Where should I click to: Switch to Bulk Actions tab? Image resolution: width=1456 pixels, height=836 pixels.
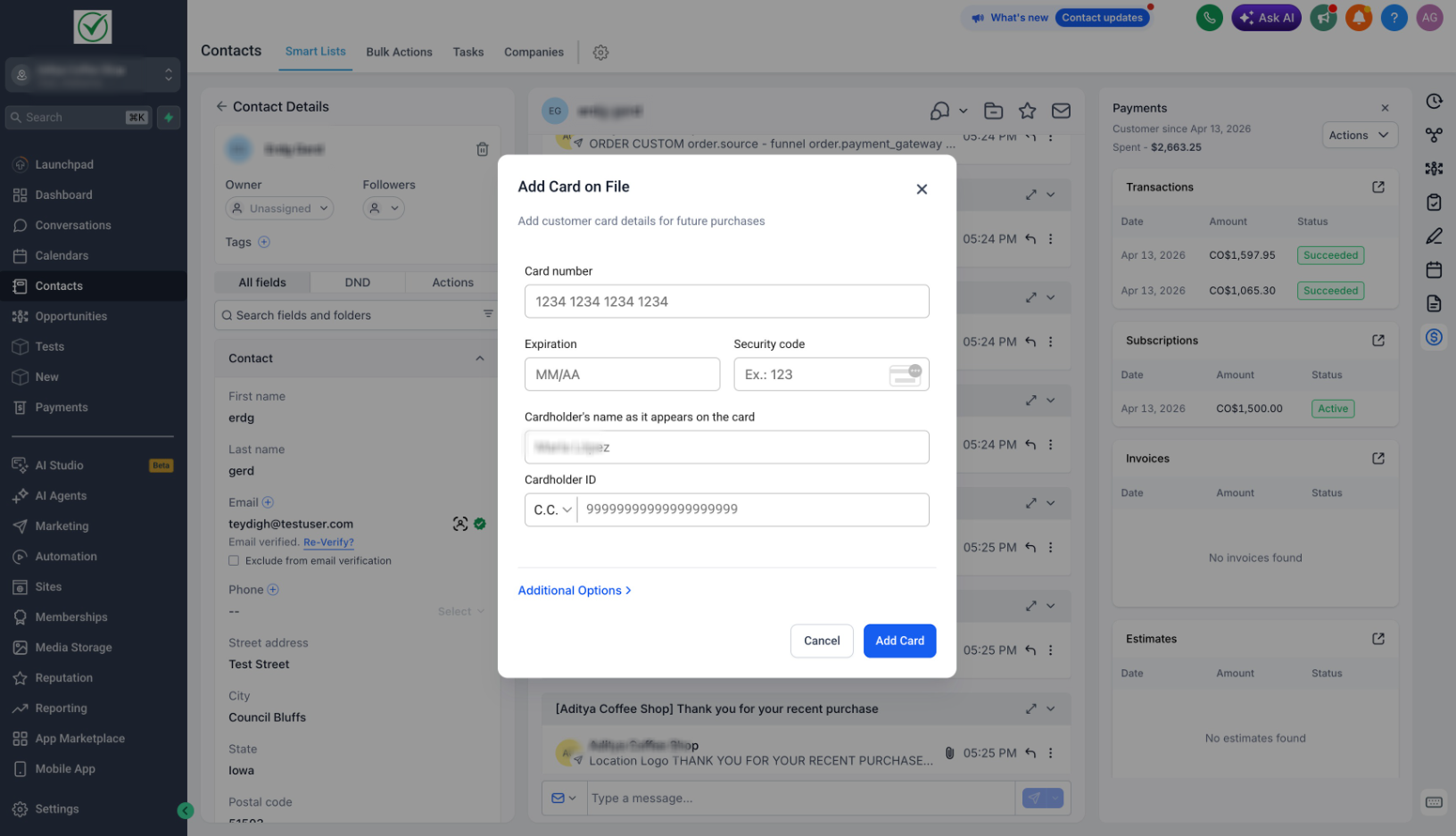(x=399, y=52)
